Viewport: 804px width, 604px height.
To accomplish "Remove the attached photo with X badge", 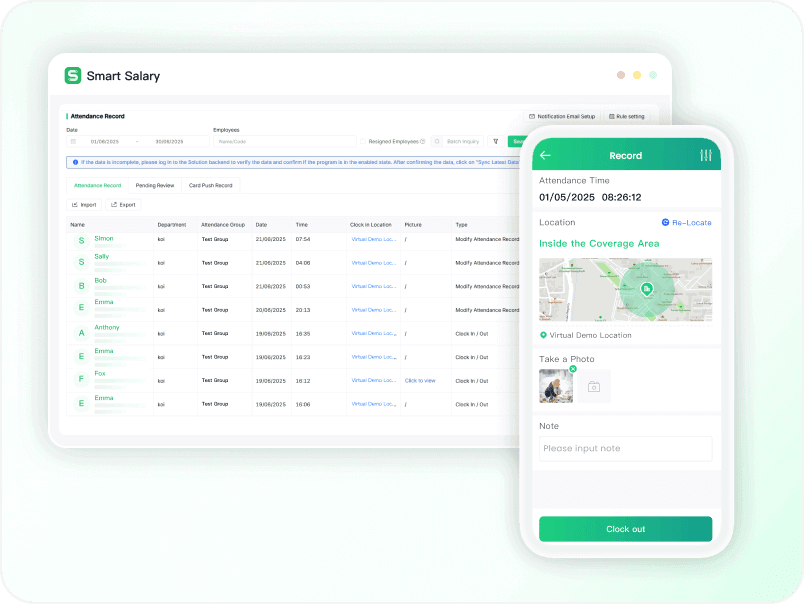I will click(573, 369).
